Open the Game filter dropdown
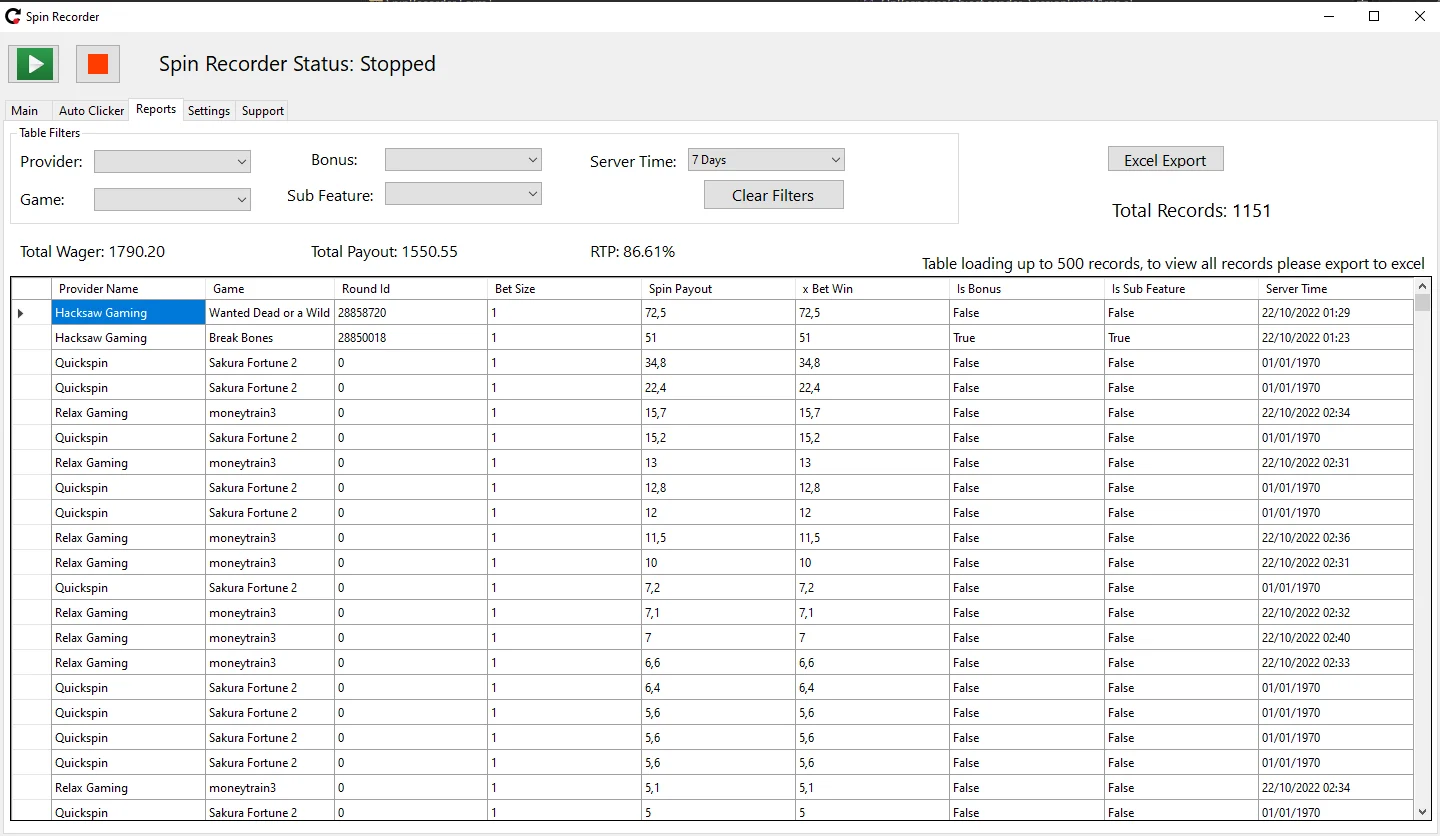The image size is (1440, 836). pos(172,200)
